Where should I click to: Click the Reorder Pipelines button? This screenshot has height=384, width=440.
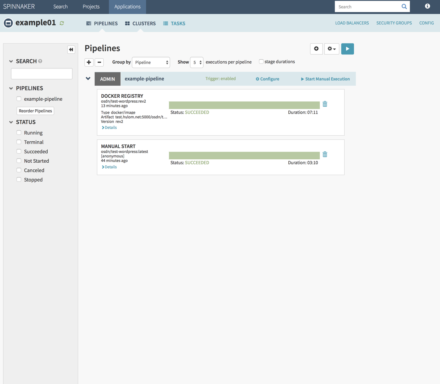click(x=35, y=111)
